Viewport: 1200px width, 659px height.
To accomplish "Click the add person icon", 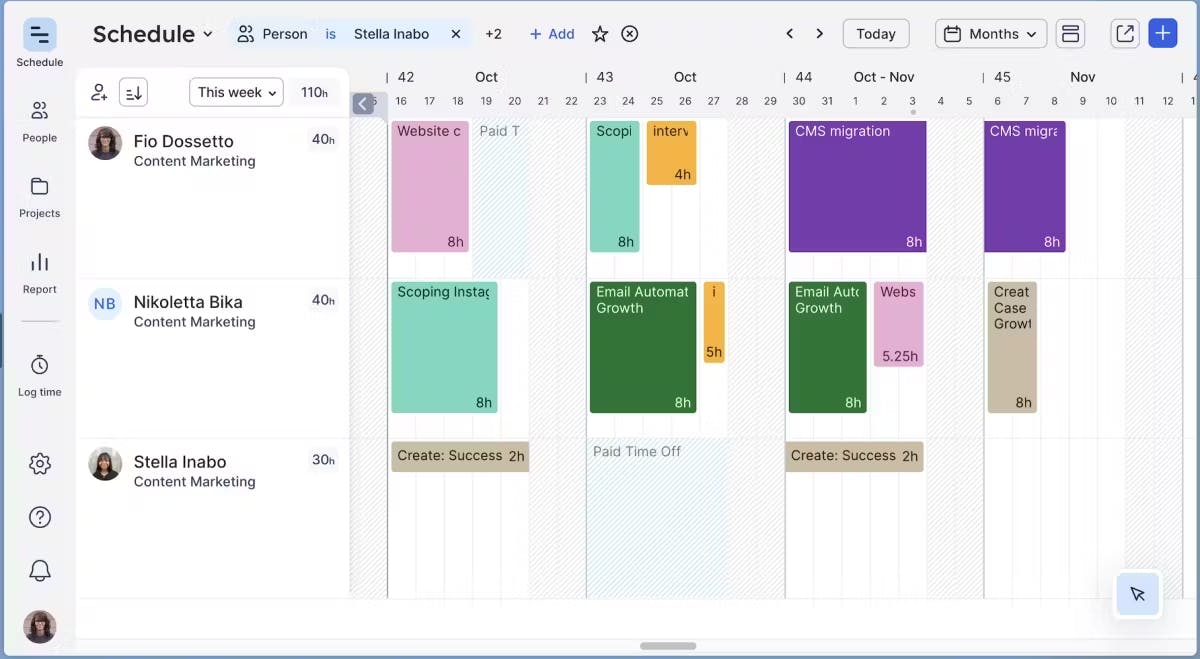I will point(99,93).
